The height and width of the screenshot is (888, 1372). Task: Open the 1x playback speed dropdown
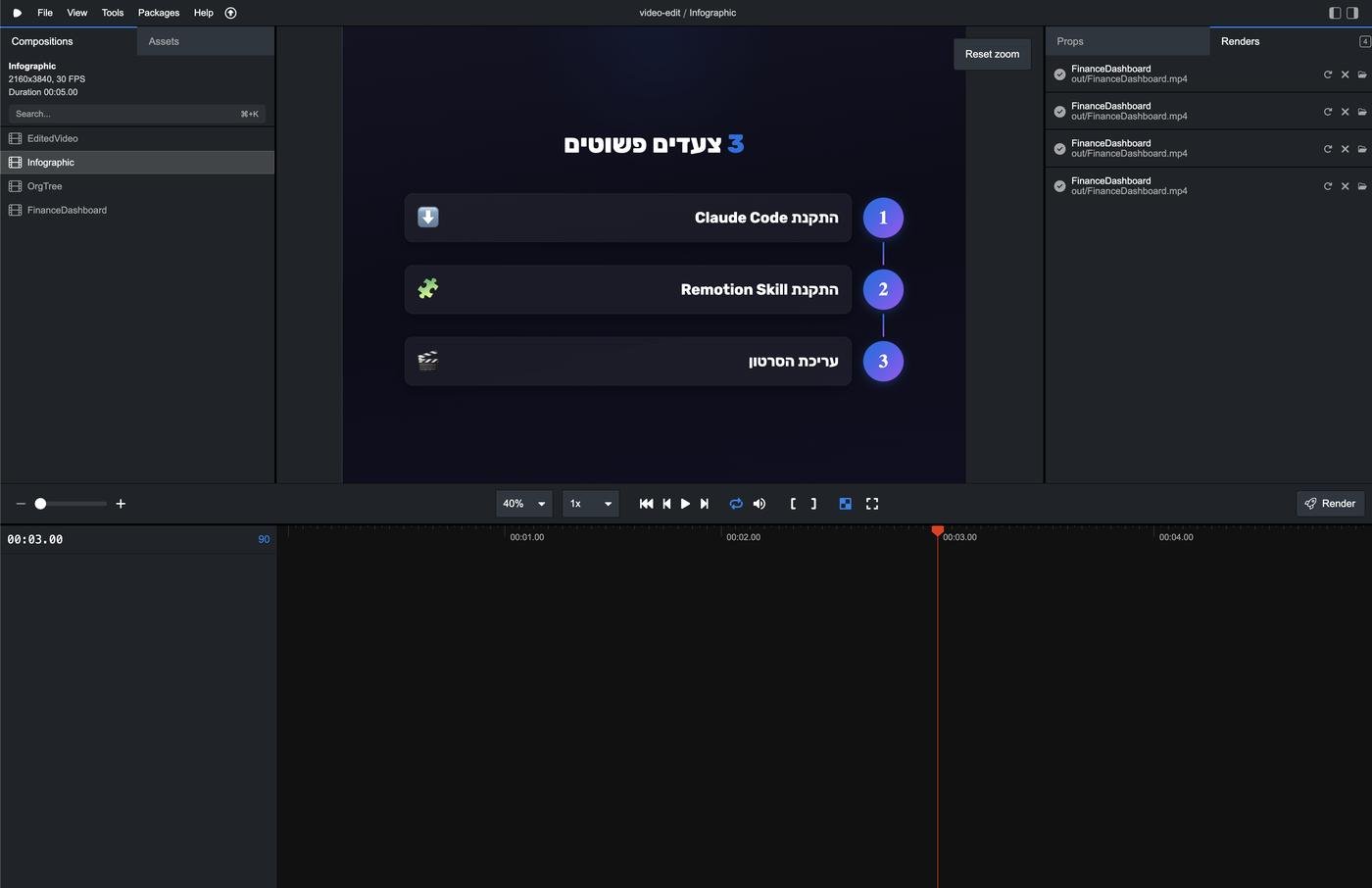coord(590,504)
